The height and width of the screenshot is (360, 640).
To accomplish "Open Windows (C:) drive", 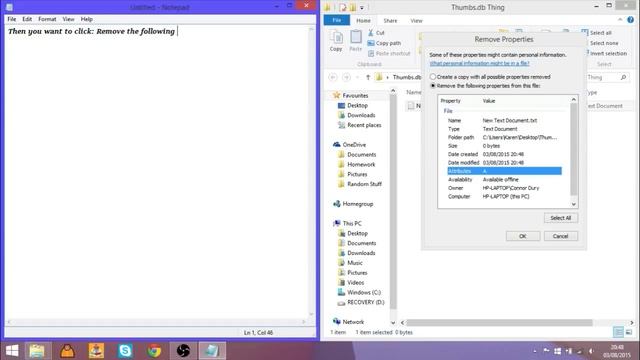I will pos(364,292).
